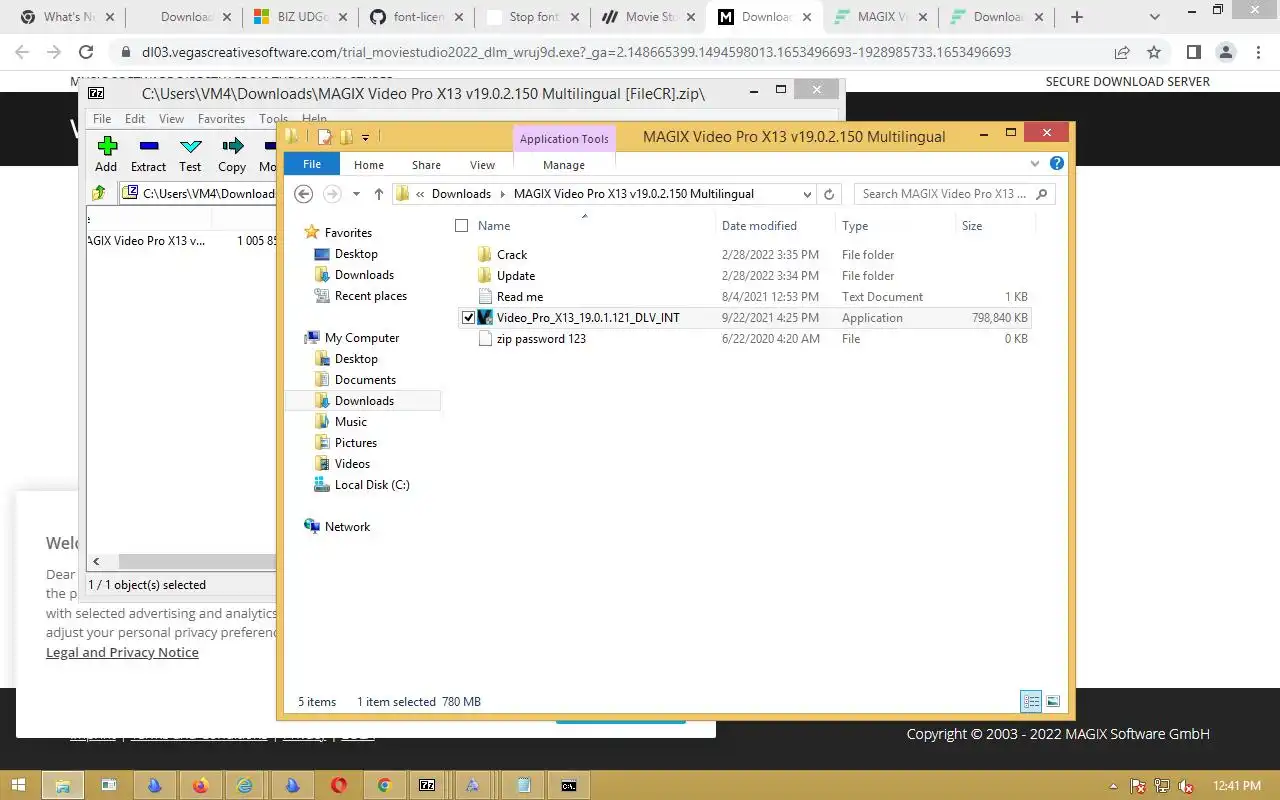Click Firefox icon in taskbar
Viewport: 1280px width, 800px height.
(200, 786)
